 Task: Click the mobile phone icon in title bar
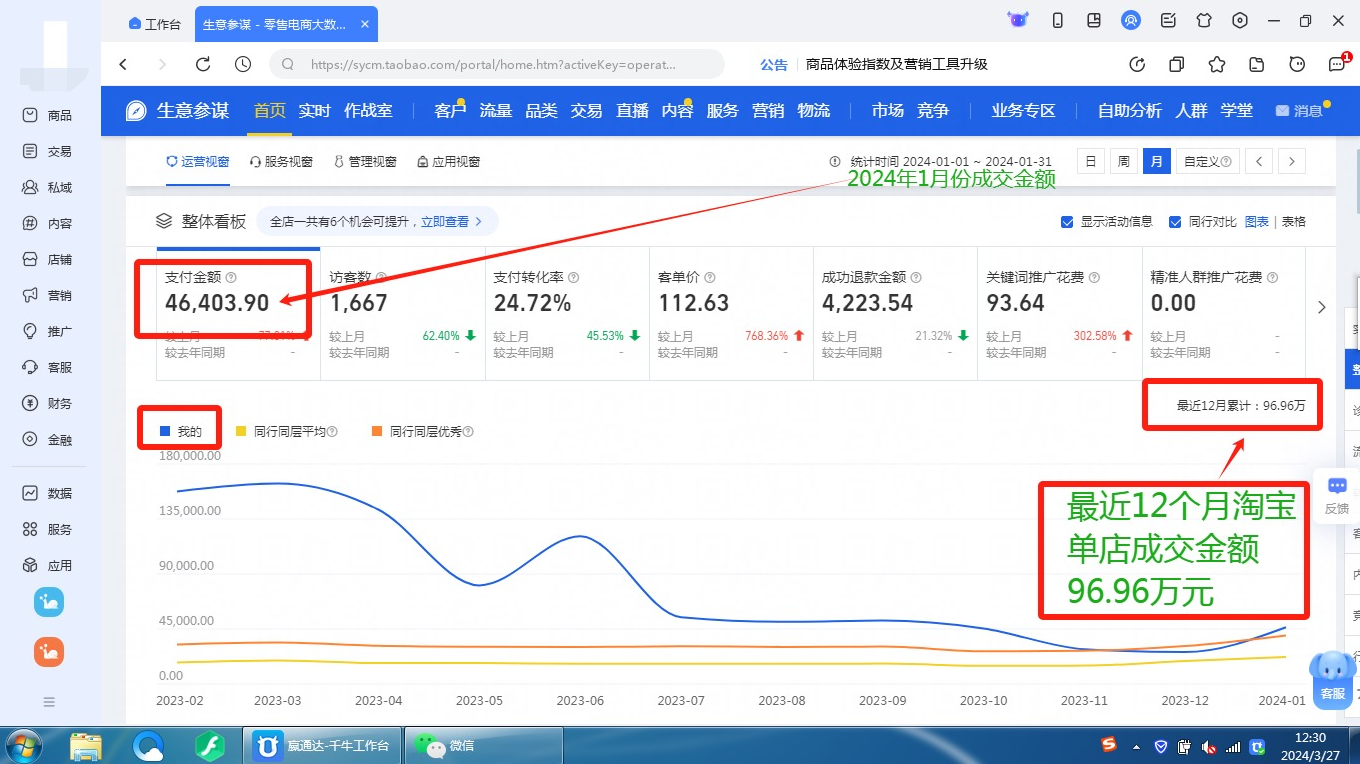pos(1057,20)
